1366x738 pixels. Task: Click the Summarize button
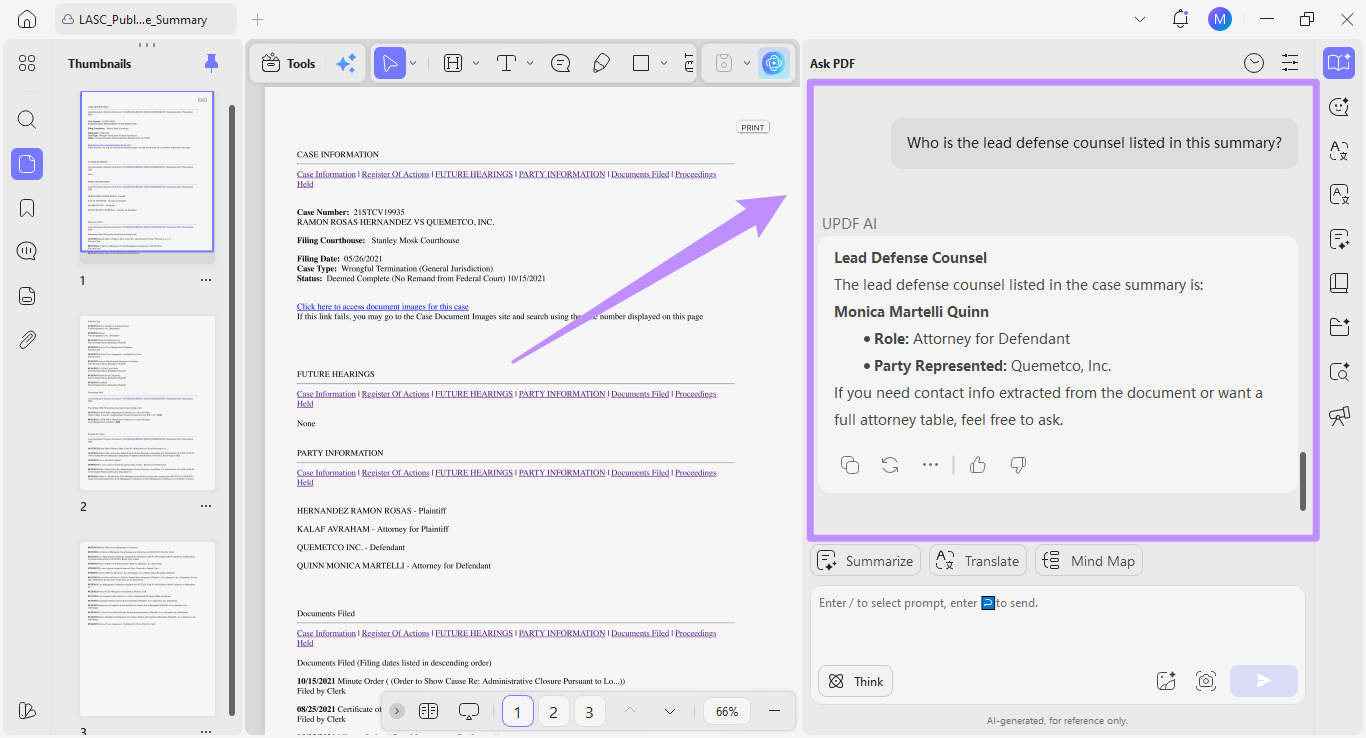[866, 561]
